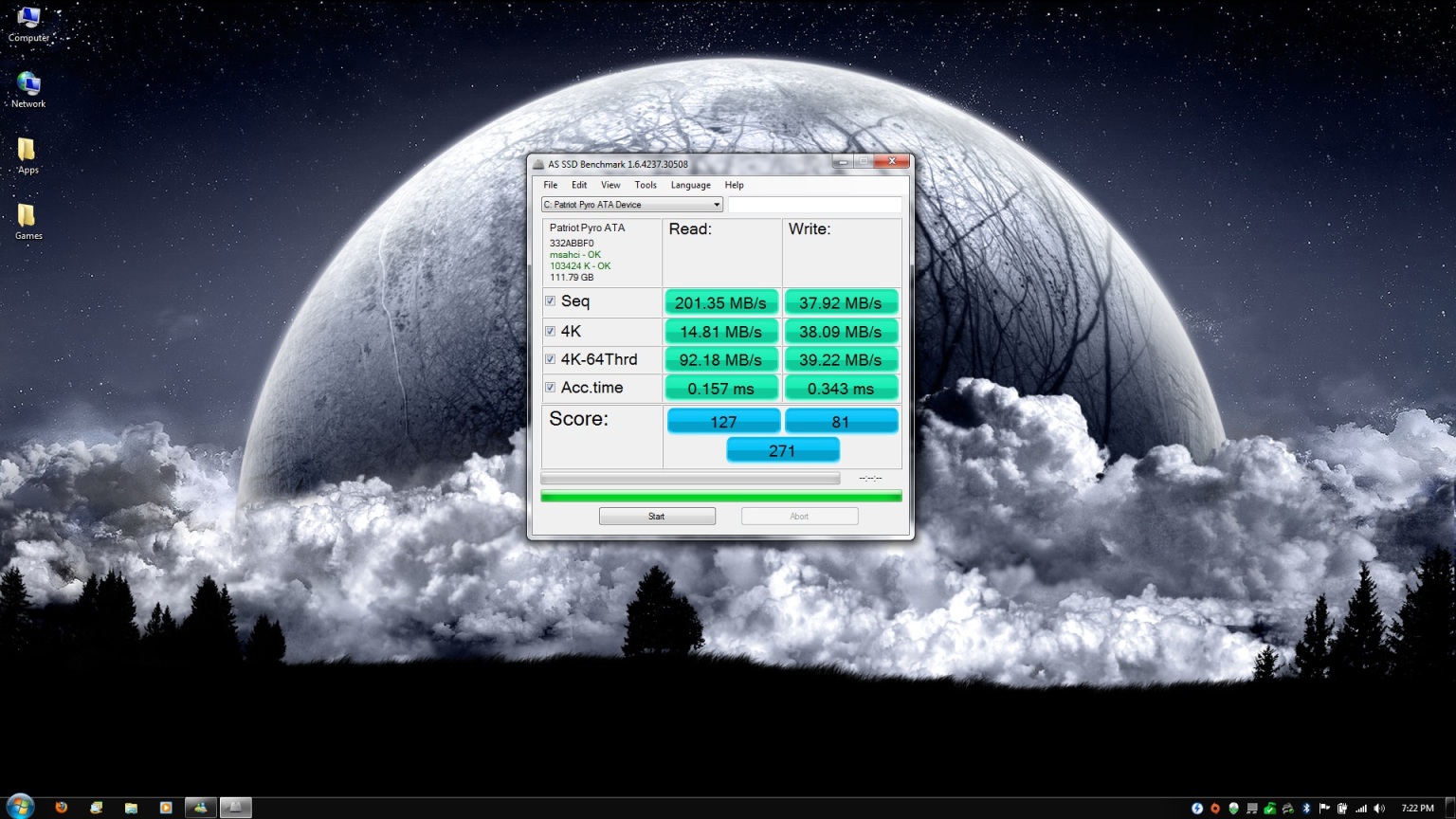Open the wireless signal bars tray icon
This screenshot has height=819, width=1456.
tap(1361, 809)
